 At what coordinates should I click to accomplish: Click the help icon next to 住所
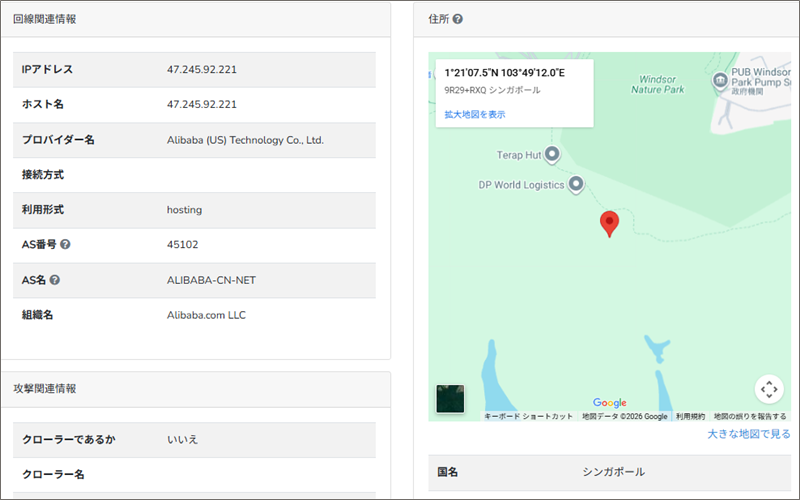click(x=457, y=19)
